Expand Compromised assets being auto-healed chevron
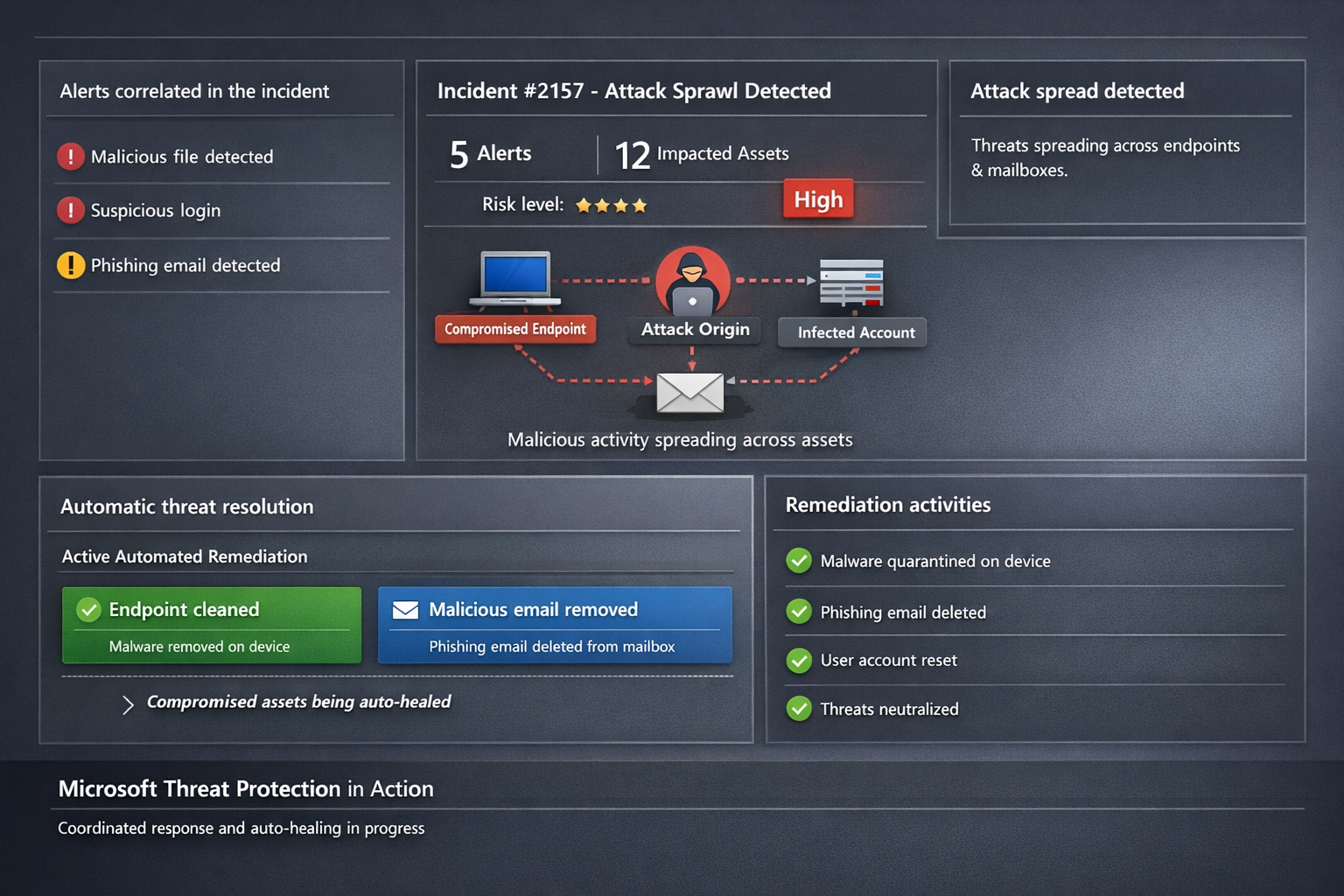1344x896 pixels. pyautogui.click(x=128, y=704)
